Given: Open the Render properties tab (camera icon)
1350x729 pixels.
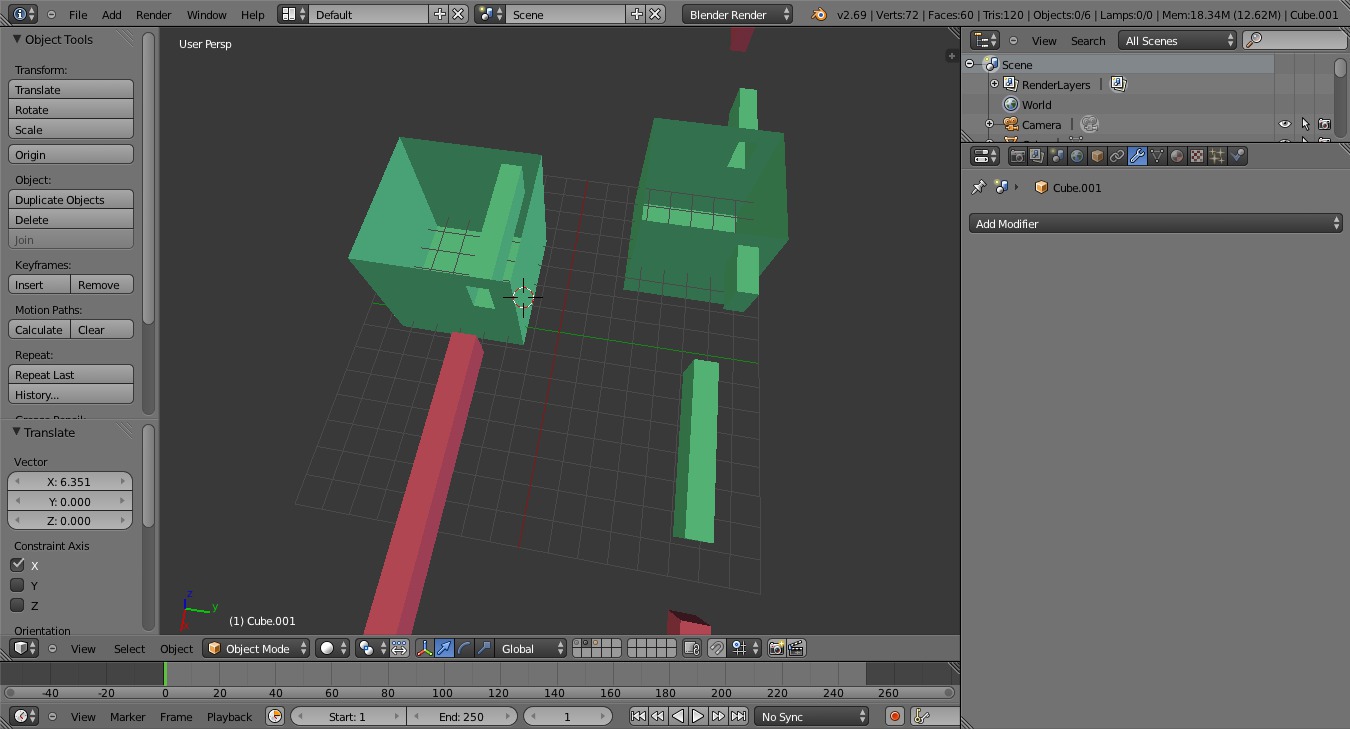Looking at the screenshot, I should pos(1017,156).
